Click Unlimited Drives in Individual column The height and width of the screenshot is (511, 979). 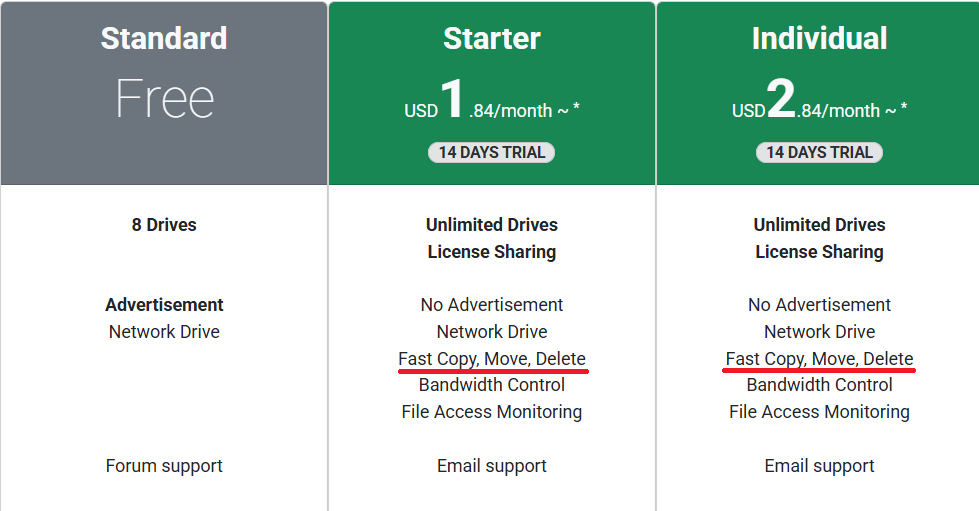(x=819, y=225)
